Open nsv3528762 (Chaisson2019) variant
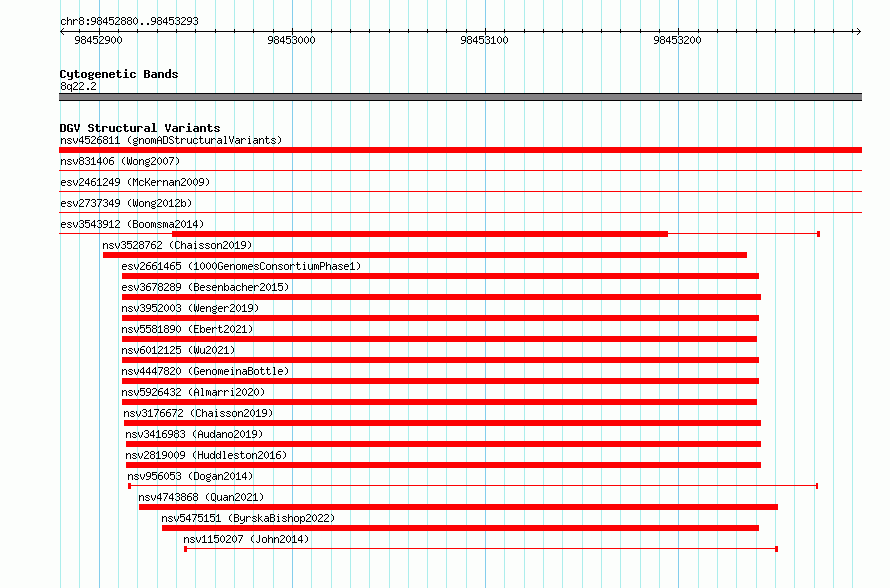The width and height of the screenshot is (890, 588). coord(177,245)
